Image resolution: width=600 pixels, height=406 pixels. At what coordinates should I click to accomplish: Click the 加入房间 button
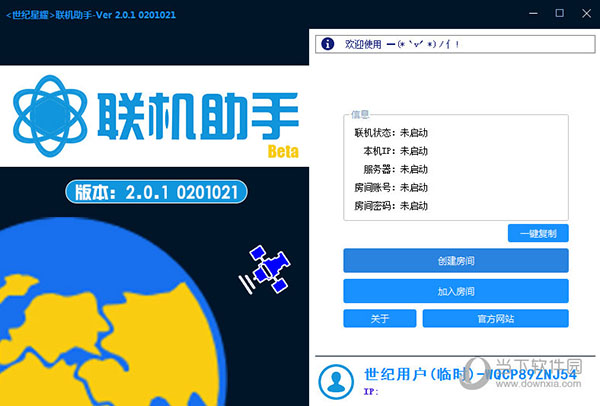[456, 291]
